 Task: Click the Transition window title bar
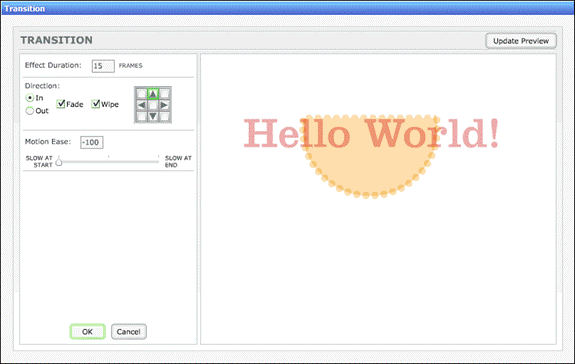coord(288,8)
